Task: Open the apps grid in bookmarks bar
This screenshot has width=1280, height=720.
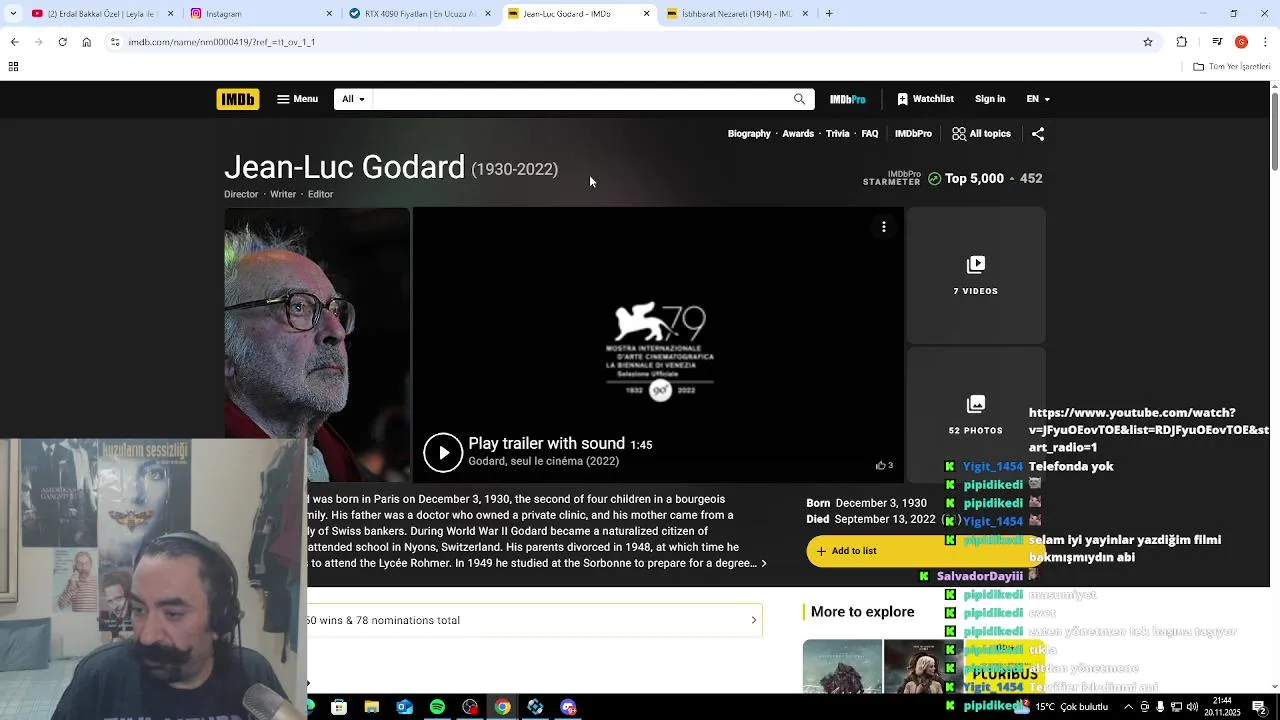Action: coord(13,67)
